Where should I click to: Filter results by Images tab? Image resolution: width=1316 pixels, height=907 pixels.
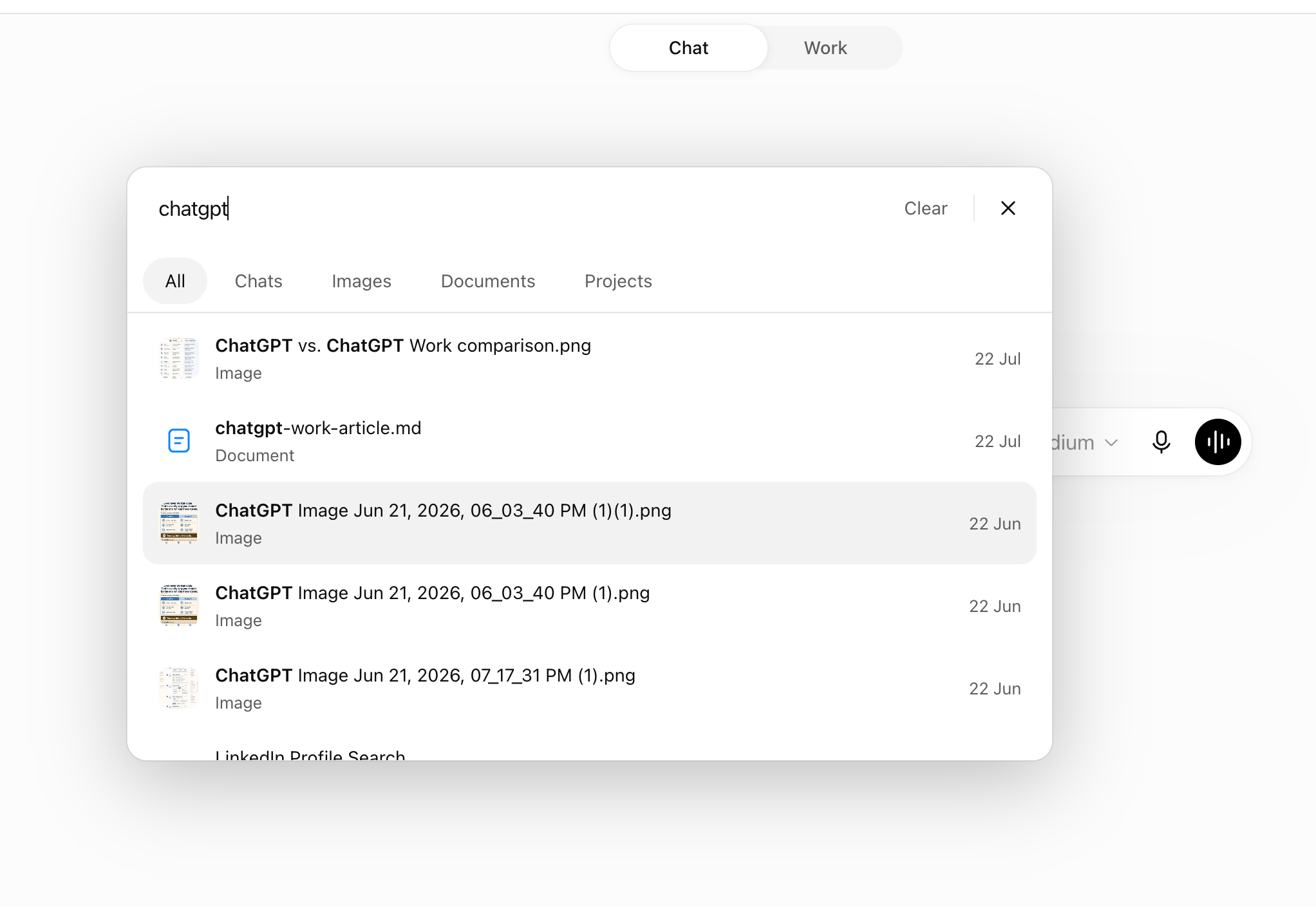click(362, 281)
